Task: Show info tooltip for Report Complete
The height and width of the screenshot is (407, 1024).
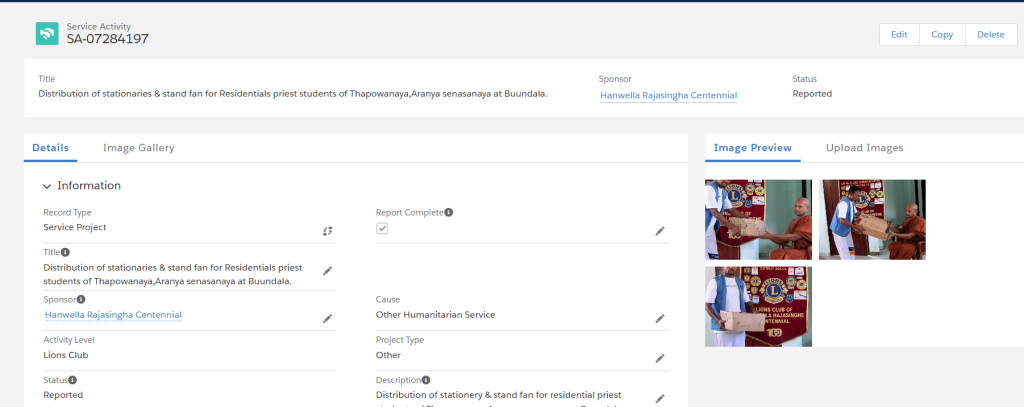Action: click(x=449, y=212)
